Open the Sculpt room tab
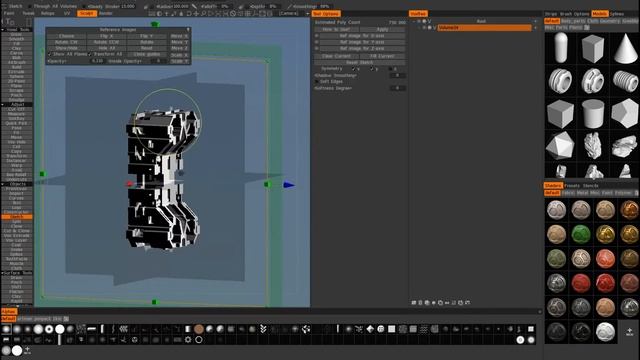 (87, 13)
